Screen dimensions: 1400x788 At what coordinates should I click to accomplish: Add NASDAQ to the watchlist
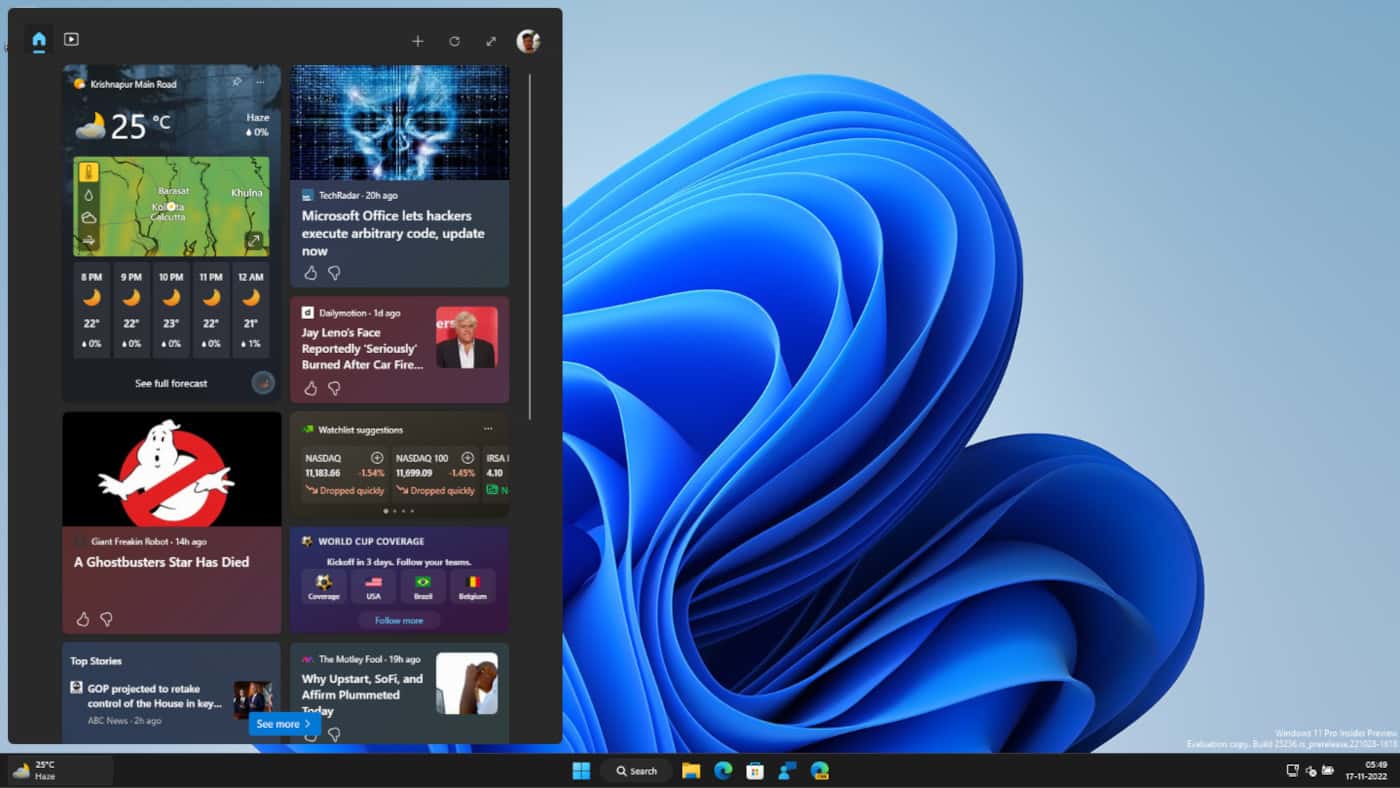(x=377, y=458)
